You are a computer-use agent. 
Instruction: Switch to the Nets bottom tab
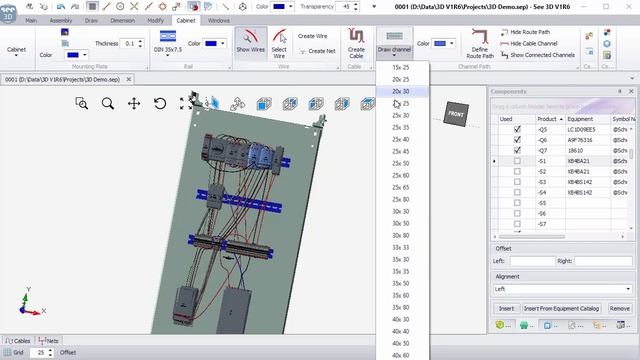tap(49, 340)
